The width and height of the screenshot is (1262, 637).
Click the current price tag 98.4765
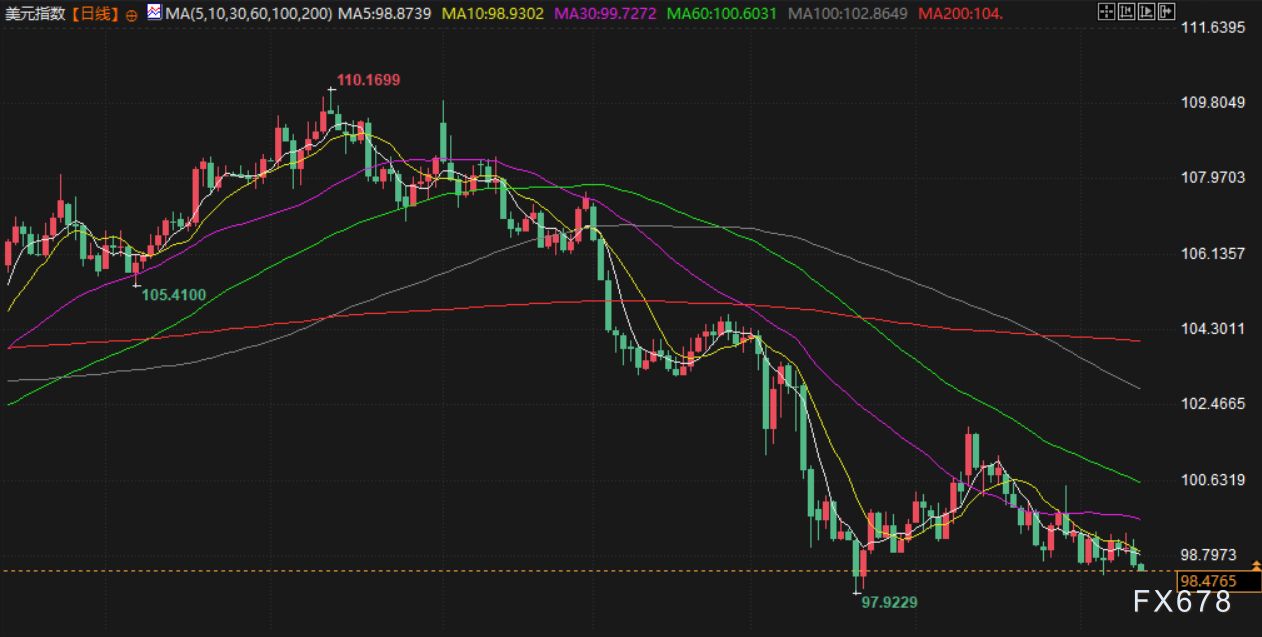click(1208, 580)
